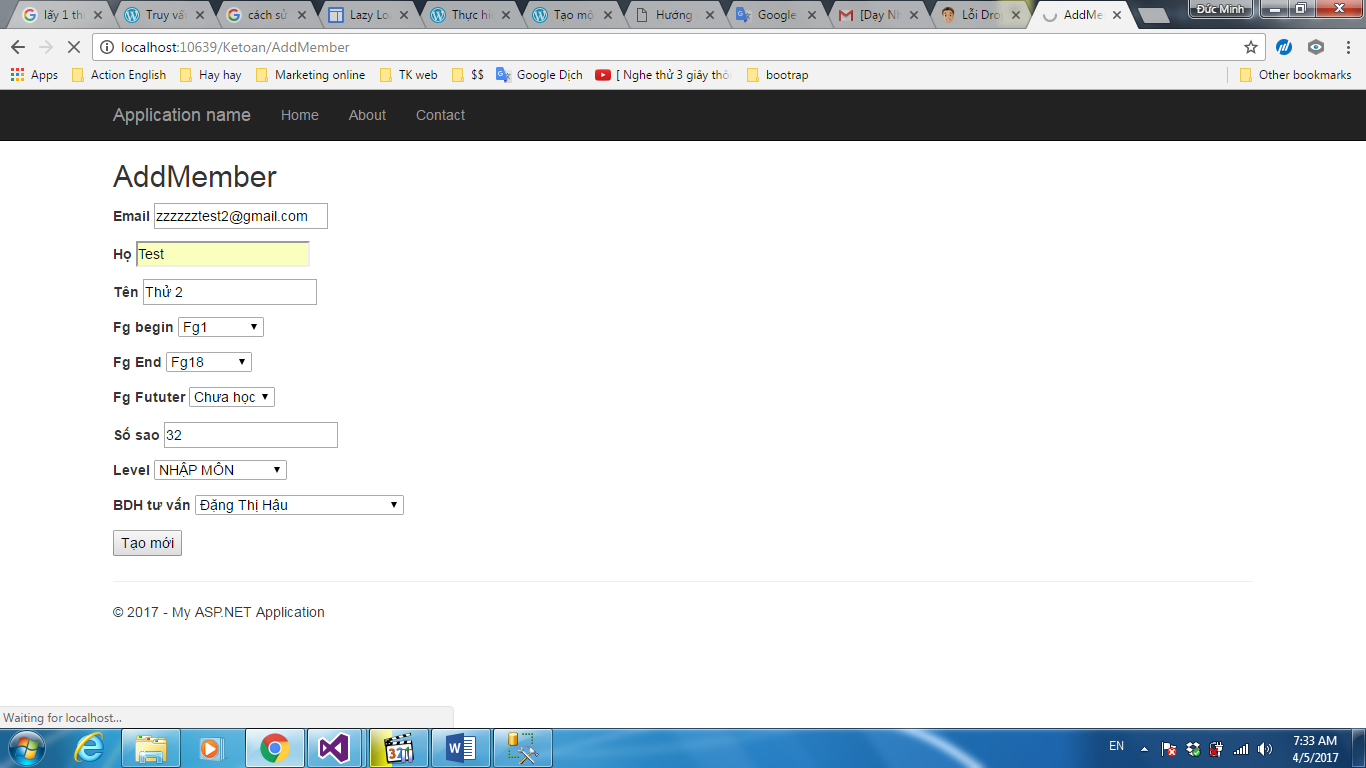Screen dimensions: 1366x768
Task: Open Microsoft Word from the taskbar
Action: click(461, 748)
